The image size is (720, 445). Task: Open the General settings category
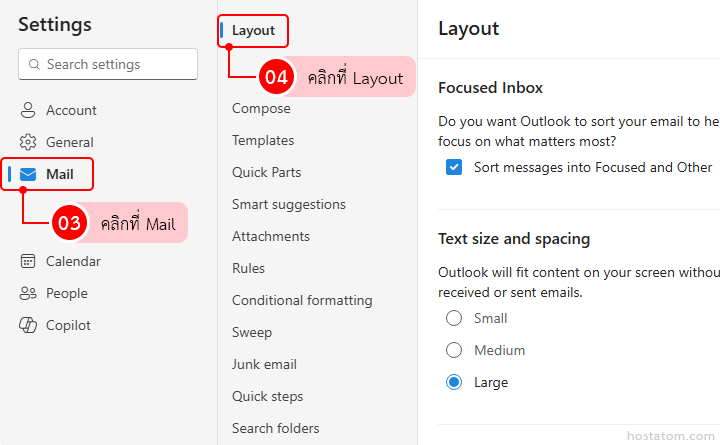coord(70,142)
